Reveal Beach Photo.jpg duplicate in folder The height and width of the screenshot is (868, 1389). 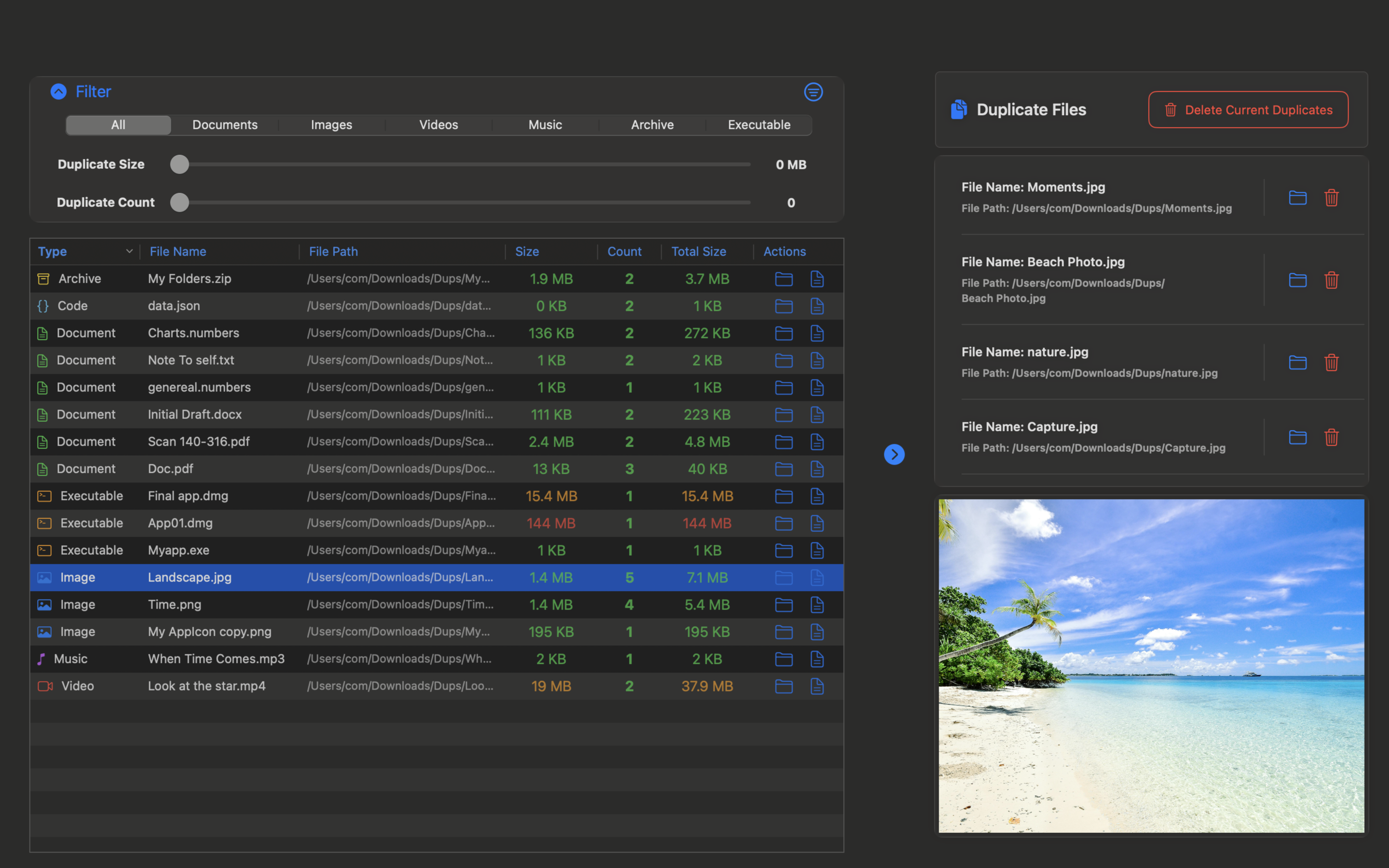tap(1298, 280)
